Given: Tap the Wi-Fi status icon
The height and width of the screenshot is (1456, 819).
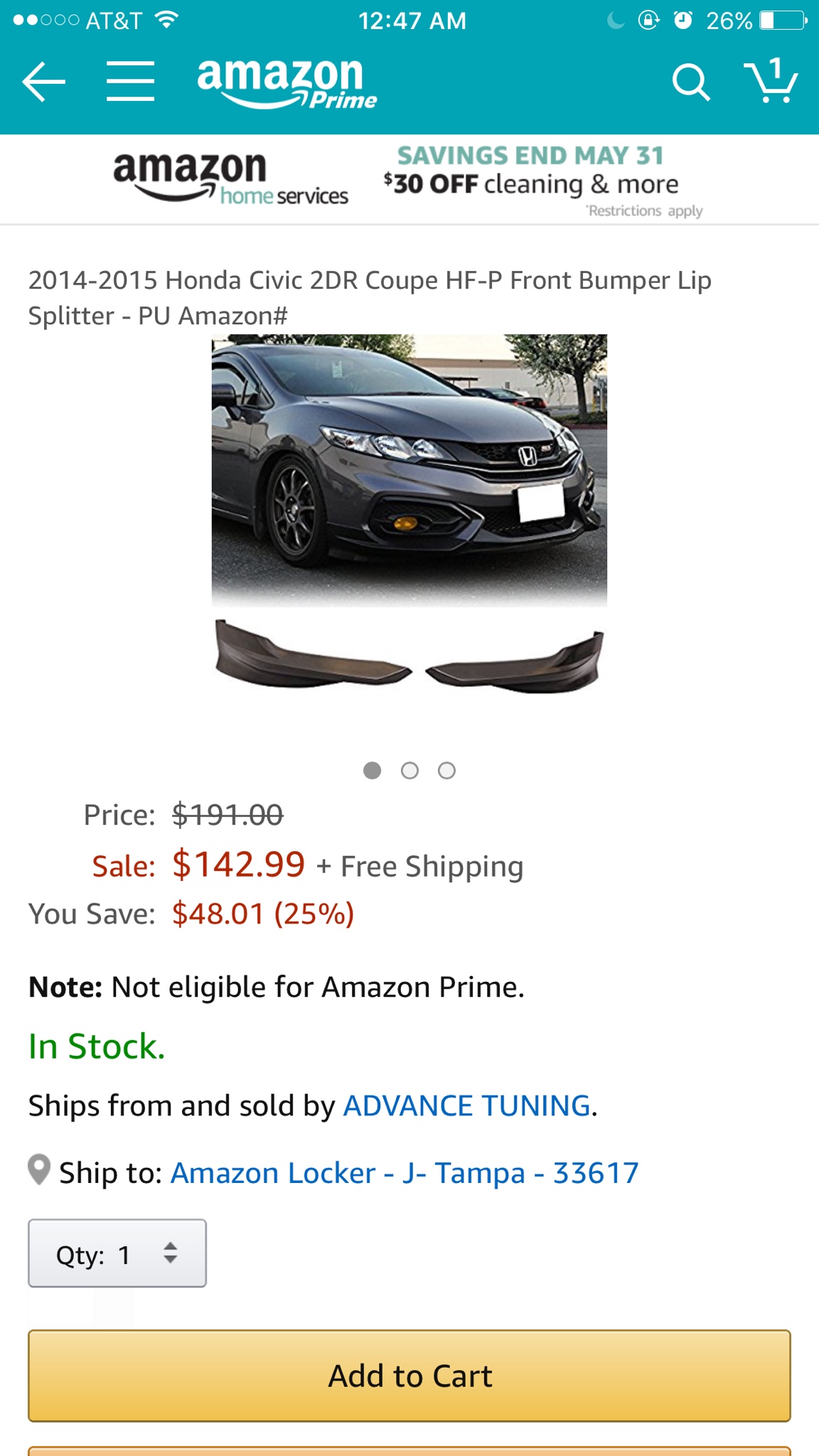Looking at the screenshot, I should click(x=166, y=20).
